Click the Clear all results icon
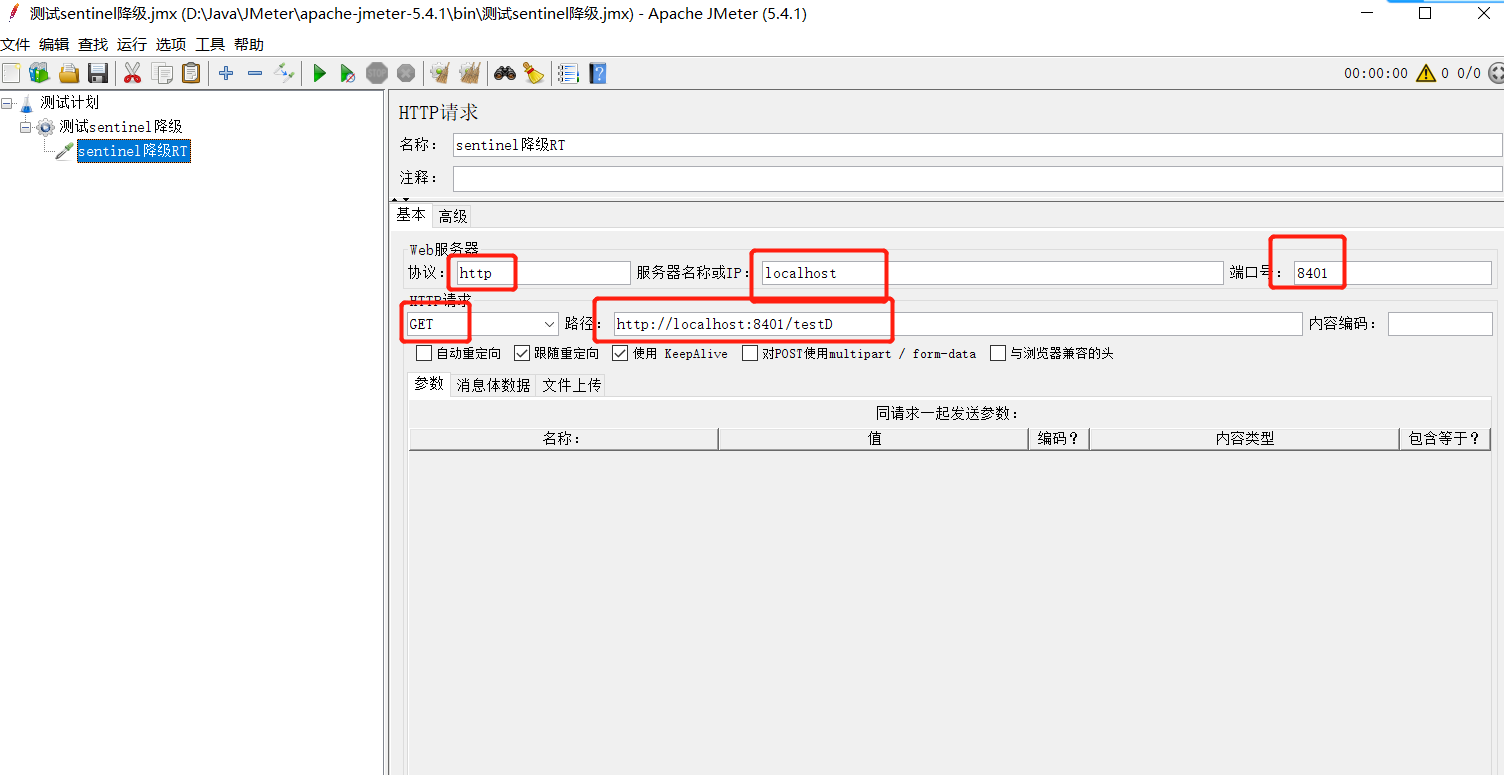 (469, 73)
